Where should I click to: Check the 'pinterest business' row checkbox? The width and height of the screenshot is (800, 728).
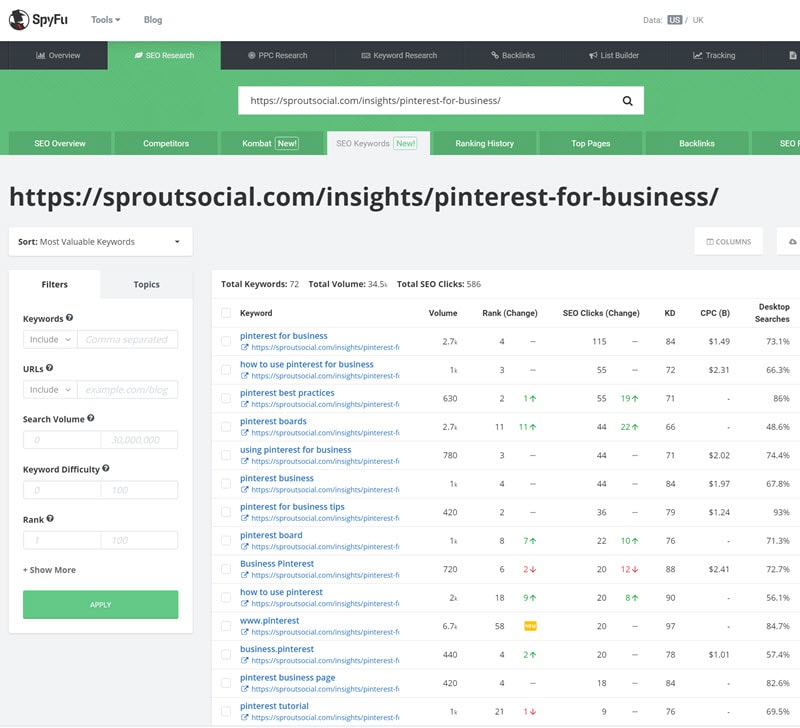coord(226,484)
